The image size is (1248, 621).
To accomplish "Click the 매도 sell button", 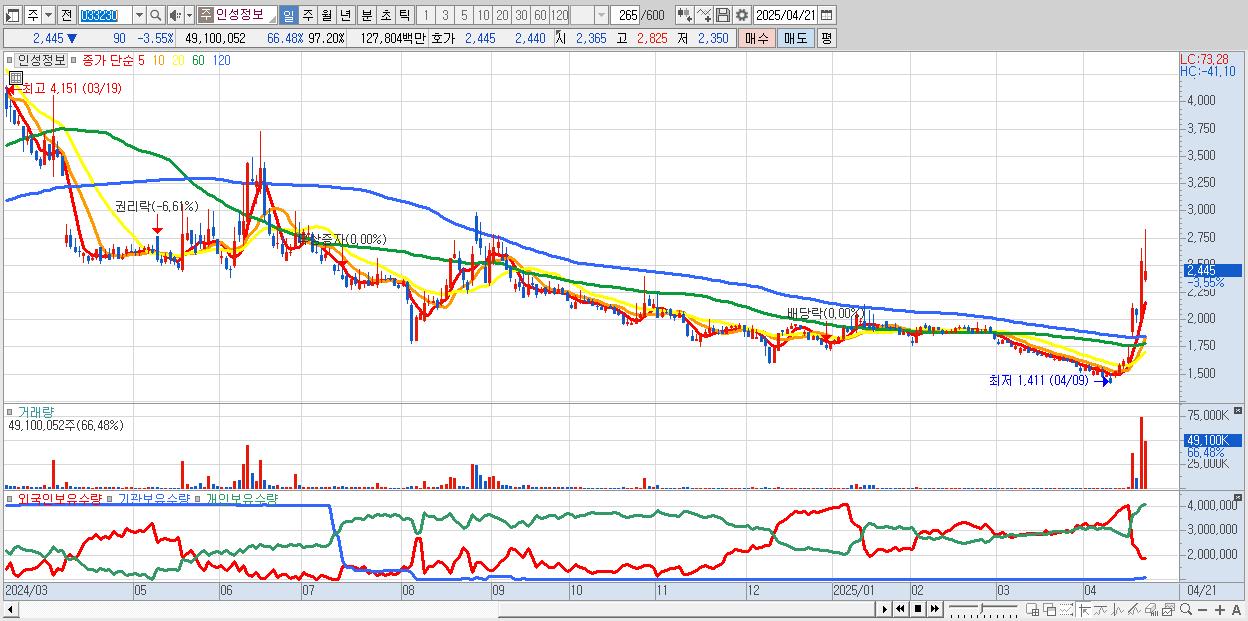I will pyautogui.click(x=795, y=38).
